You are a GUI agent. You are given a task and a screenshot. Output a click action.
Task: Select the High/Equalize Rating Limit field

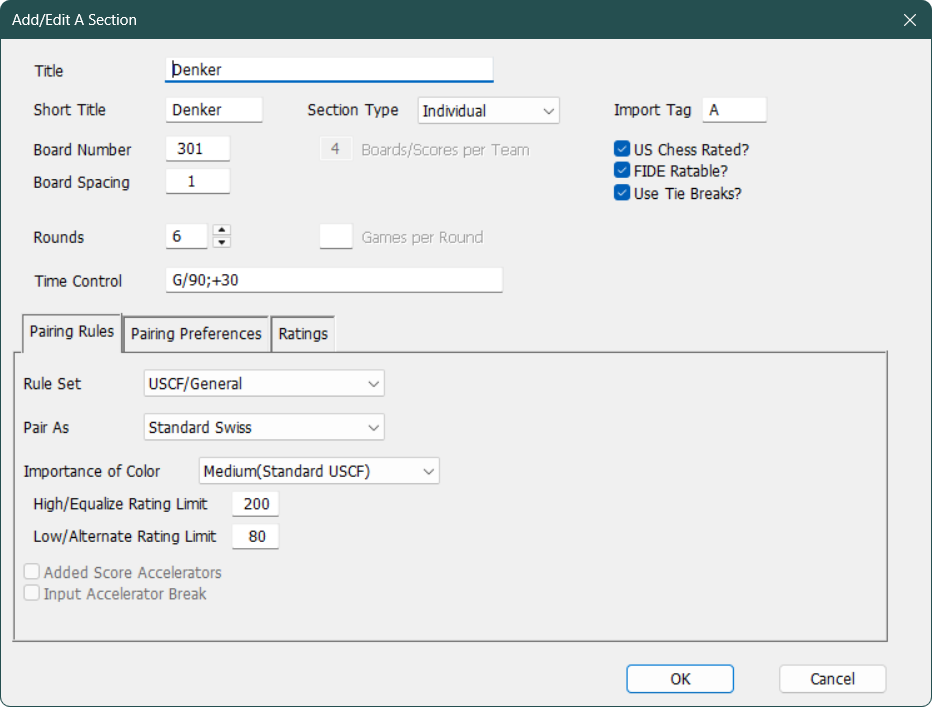[255, 505]
